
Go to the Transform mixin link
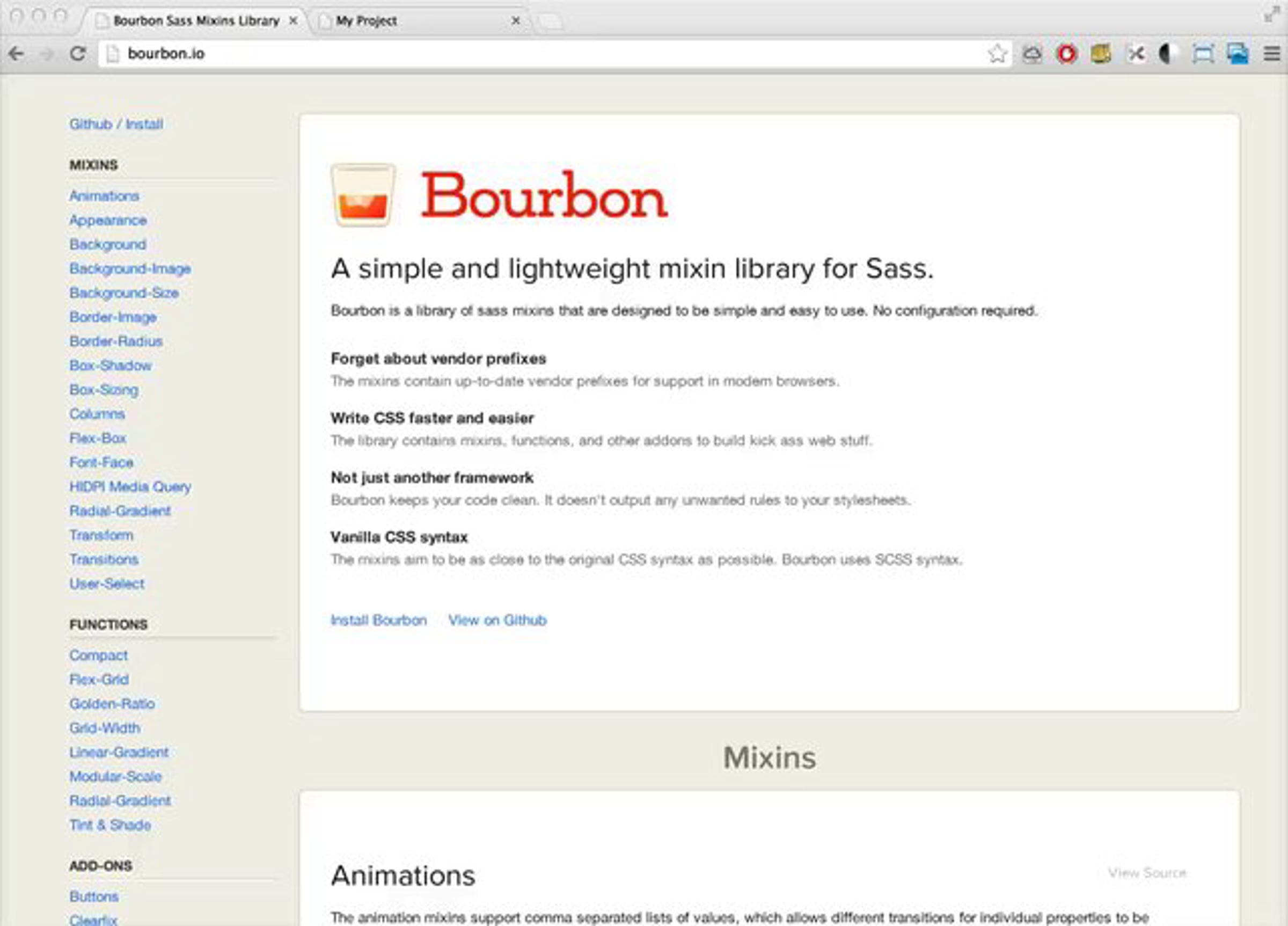(x=101, y=535)
